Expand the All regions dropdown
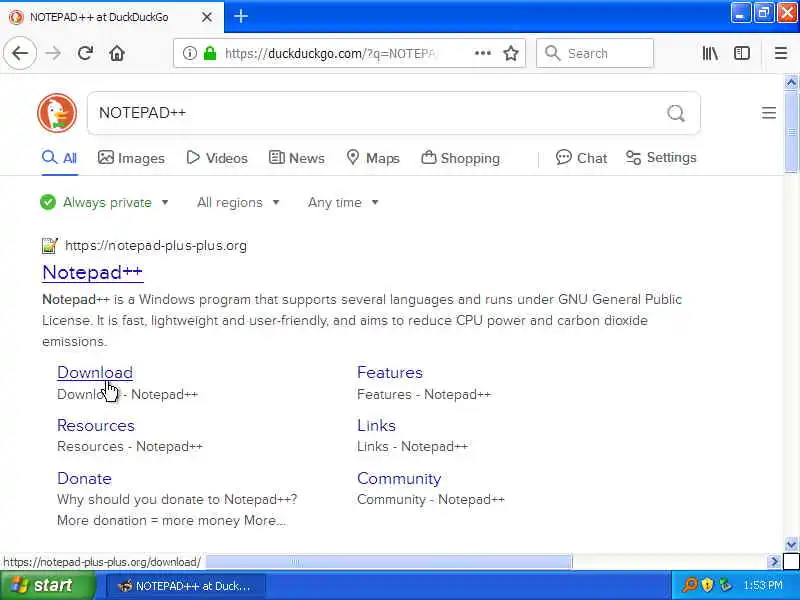This screenshot has height=600, width=800. 238,203
